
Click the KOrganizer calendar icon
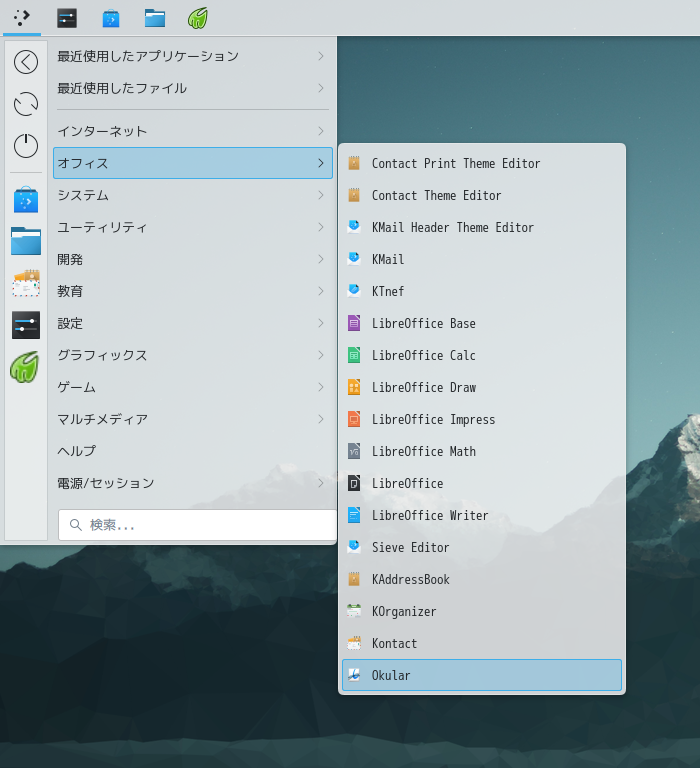click(x=354, y=611)
